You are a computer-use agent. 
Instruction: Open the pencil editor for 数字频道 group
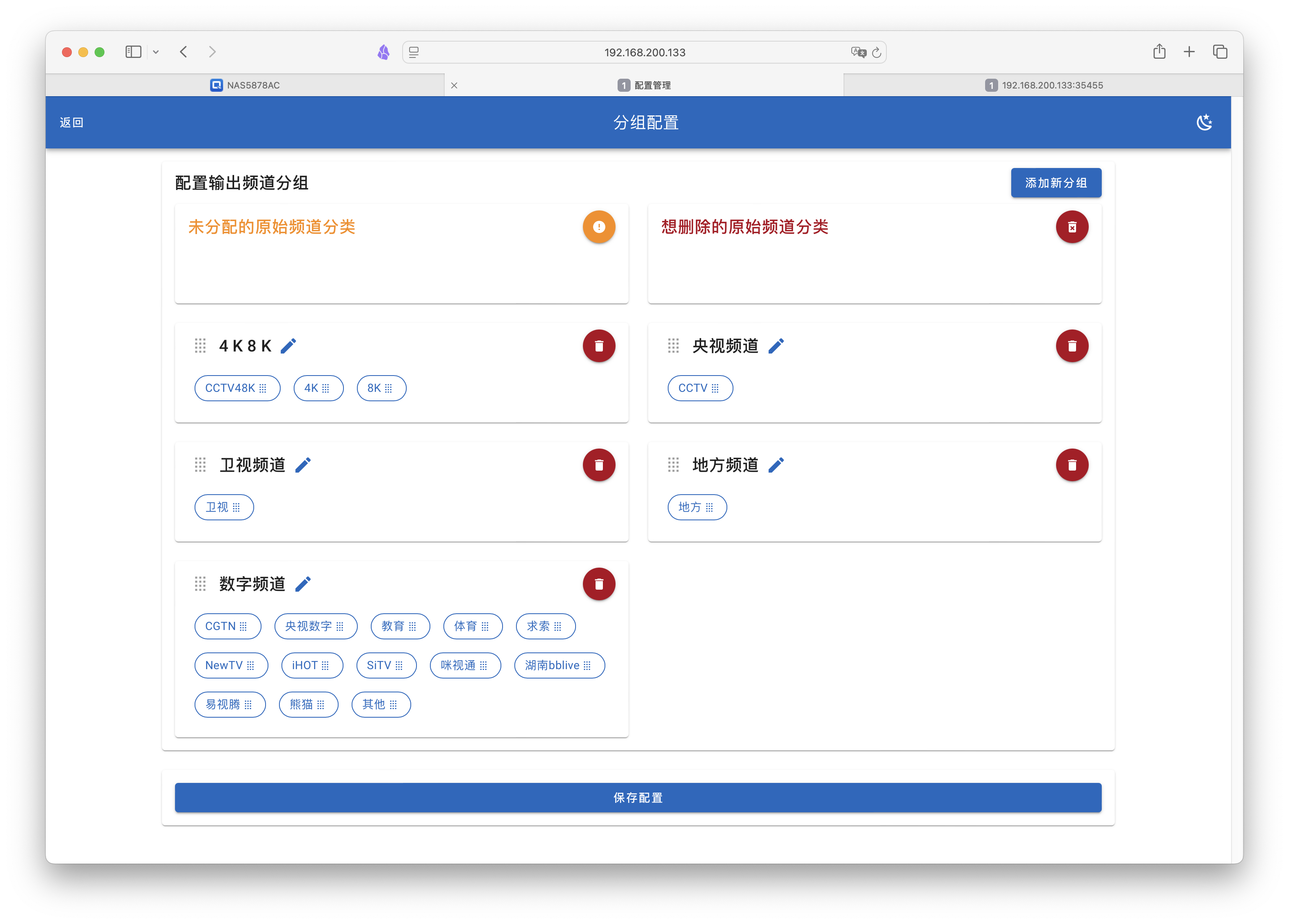[x=304, y=583]
